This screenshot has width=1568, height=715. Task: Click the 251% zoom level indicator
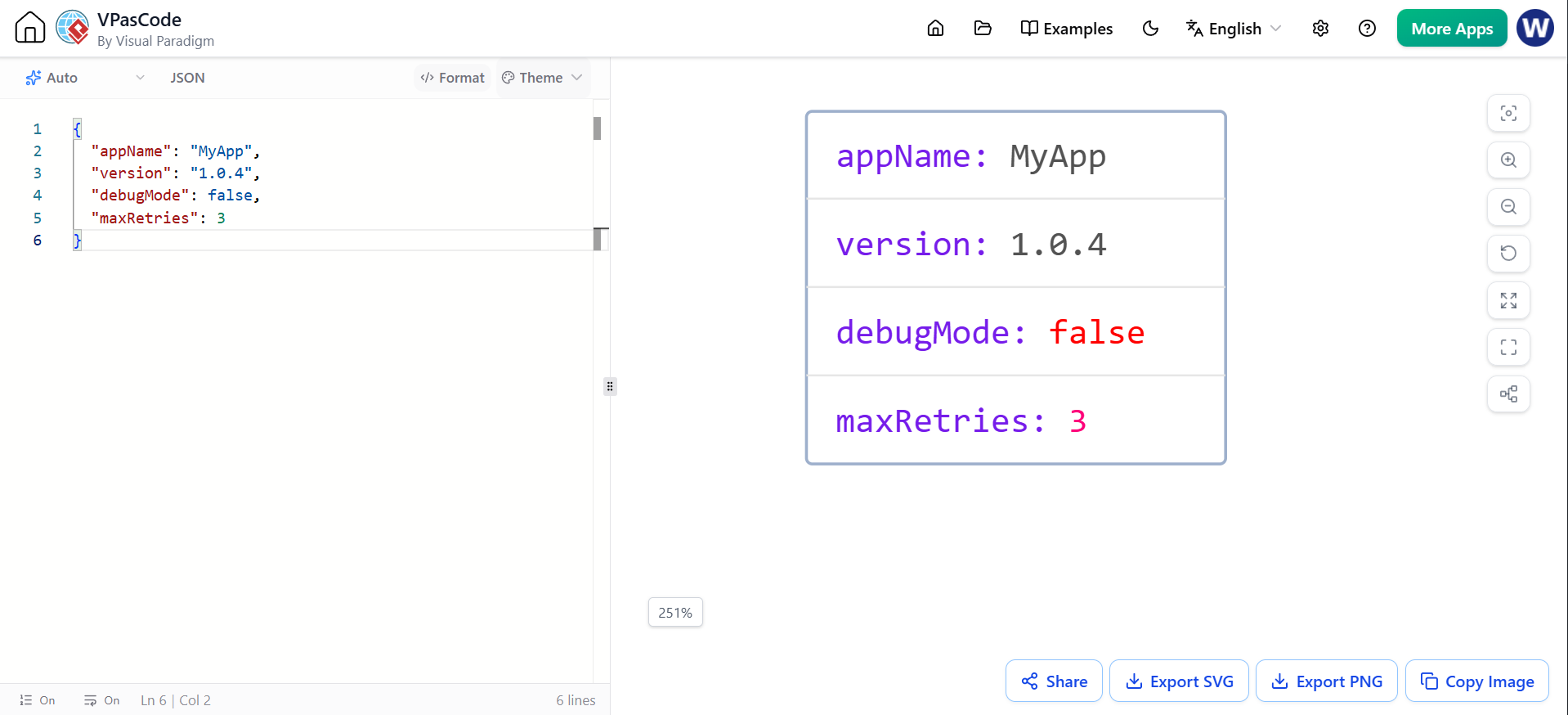[x=675, y=612]
